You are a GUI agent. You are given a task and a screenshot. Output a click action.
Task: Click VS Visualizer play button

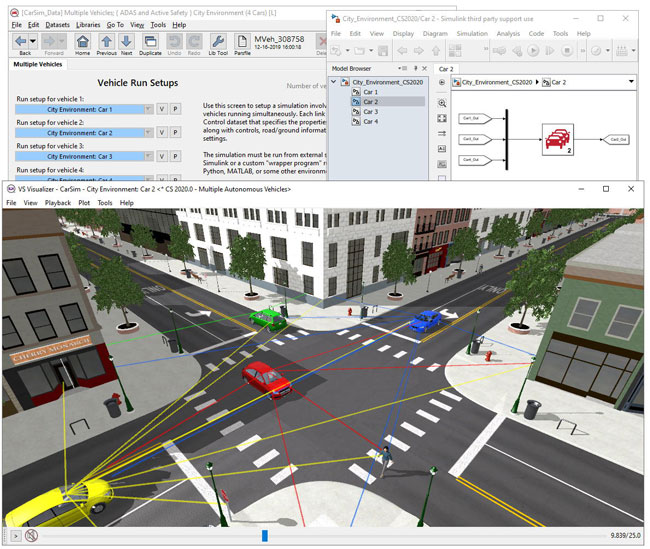pyautogui.click(x=16, y=536)
